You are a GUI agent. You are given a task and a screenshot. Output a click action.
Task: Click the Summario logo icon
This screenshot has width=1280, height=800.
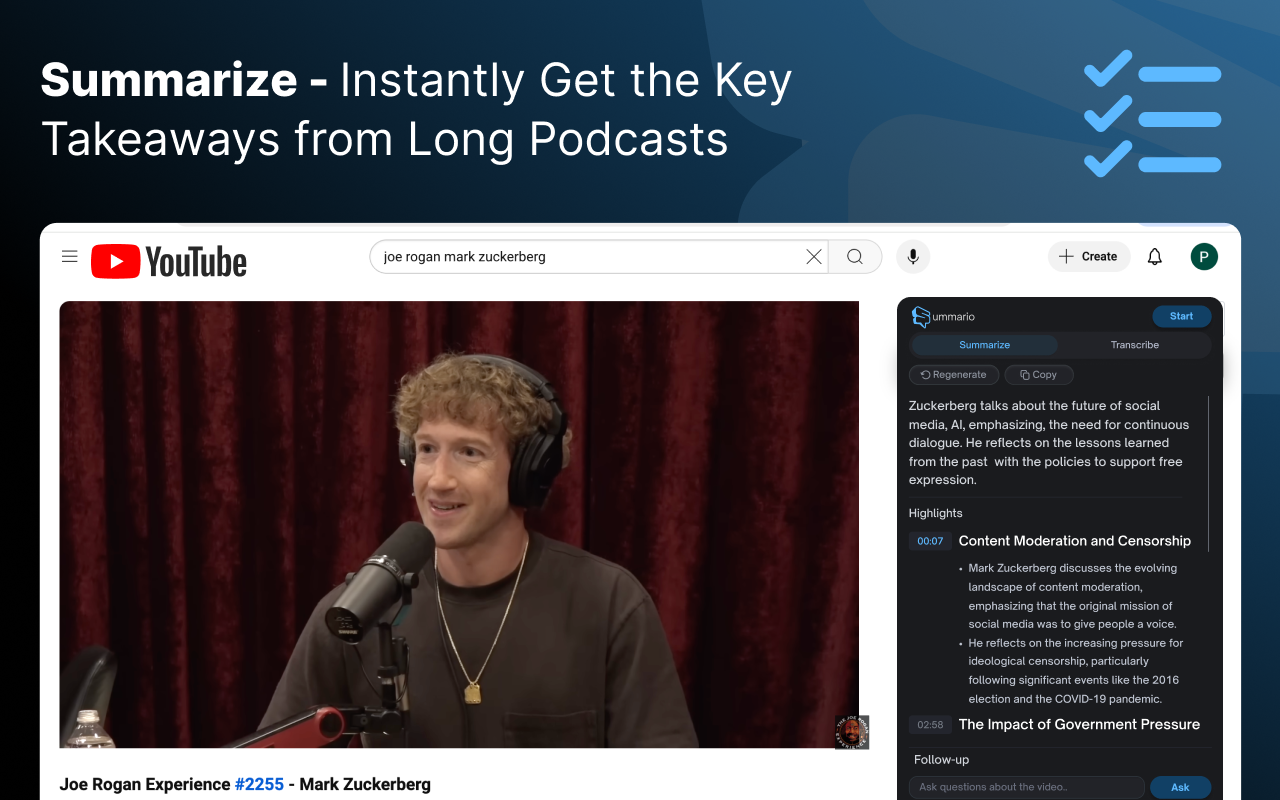click(x=921, y=317)
